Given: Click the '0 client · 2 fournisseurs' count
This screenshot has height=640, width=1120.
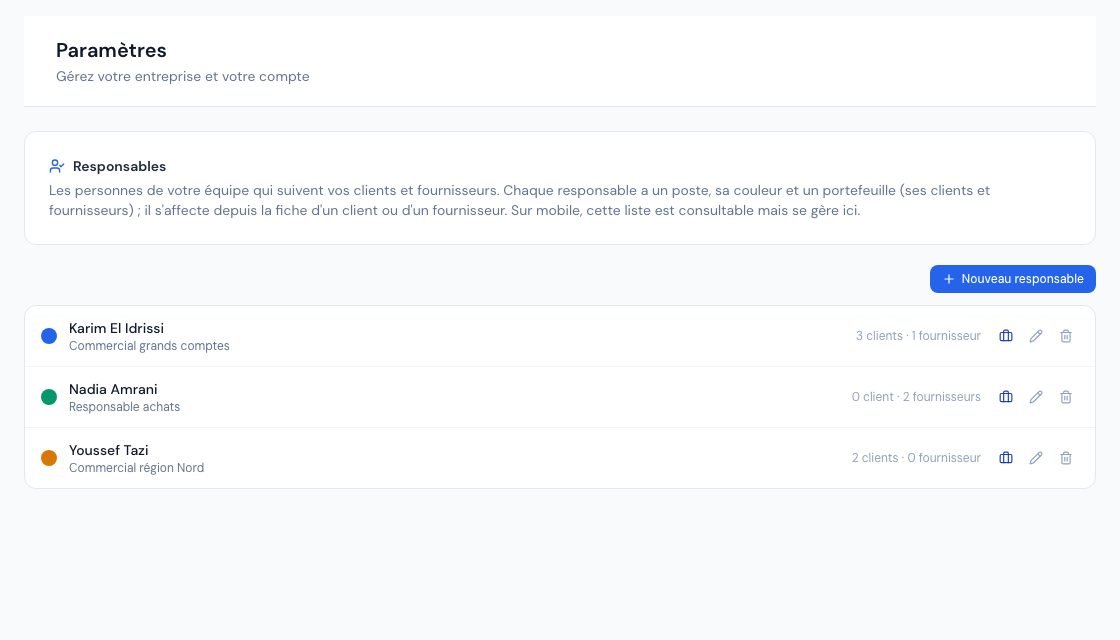Looking at the screenshot, I should (x=916, y=397).
